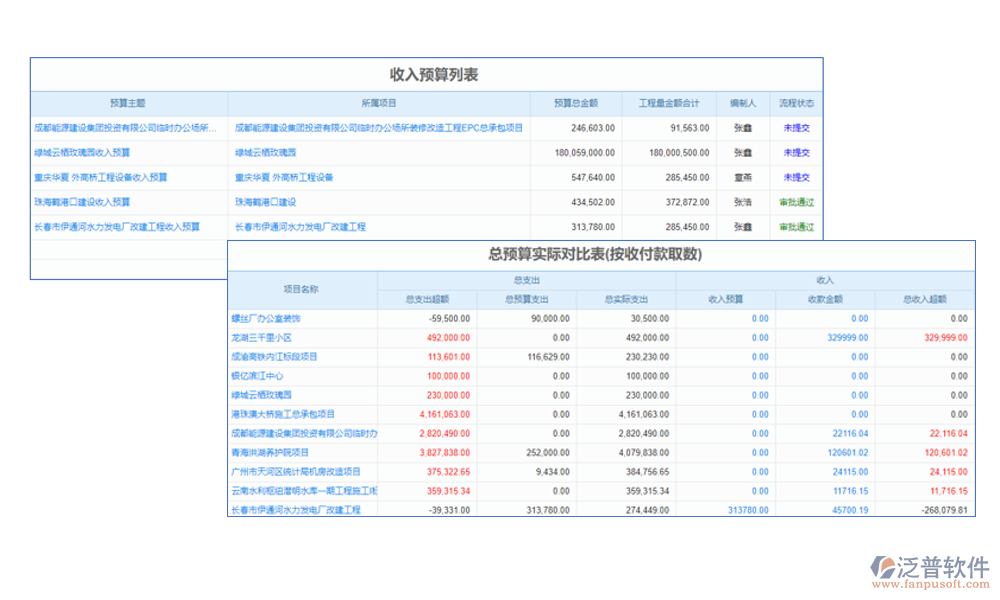Click 未提交 status in 绿城云栖玫瑰园 row
Screen dimensions: 1000x600
796,153
